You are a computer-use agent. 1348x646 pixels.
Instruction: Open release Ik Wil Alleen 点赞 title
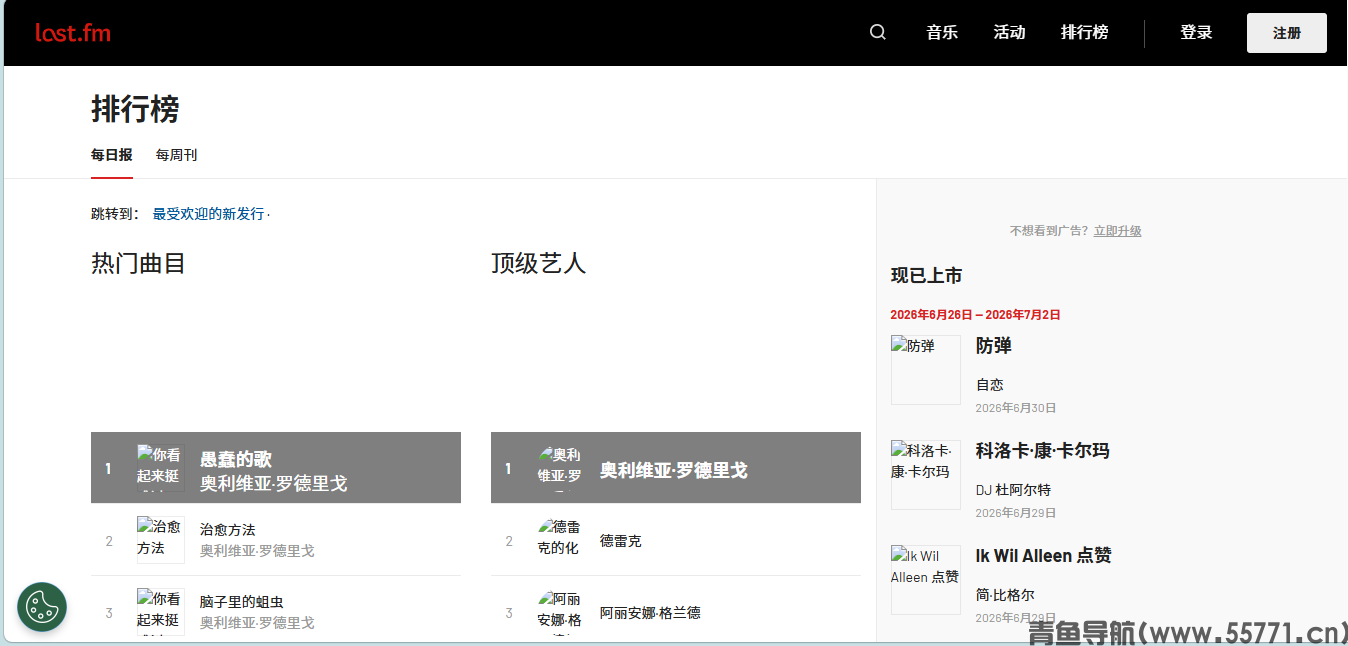point(1044,556)
